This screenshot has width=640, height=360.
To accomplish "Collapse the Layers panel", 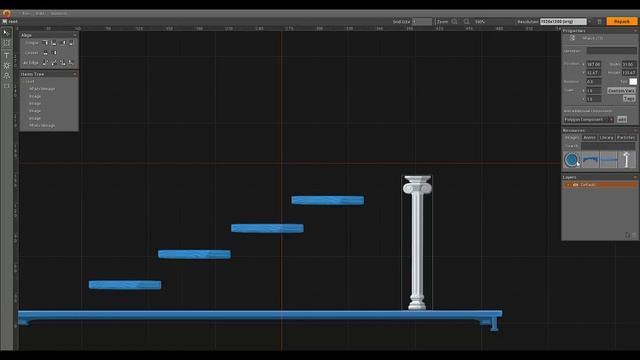I will (x=635, y=177).
